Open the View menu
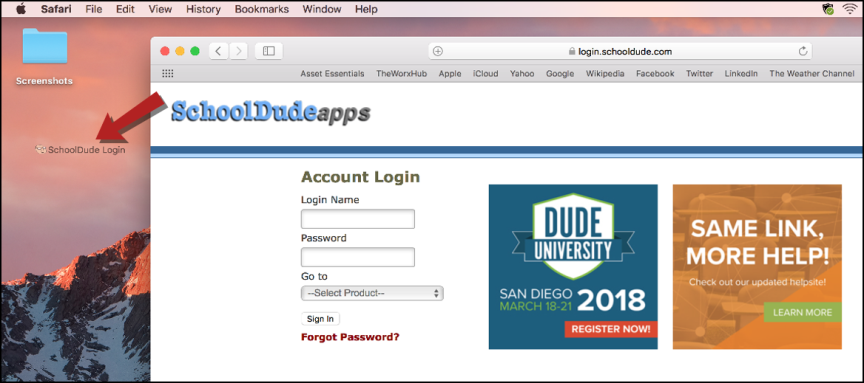The image size is (864, 383). click(x=160, y=9)
